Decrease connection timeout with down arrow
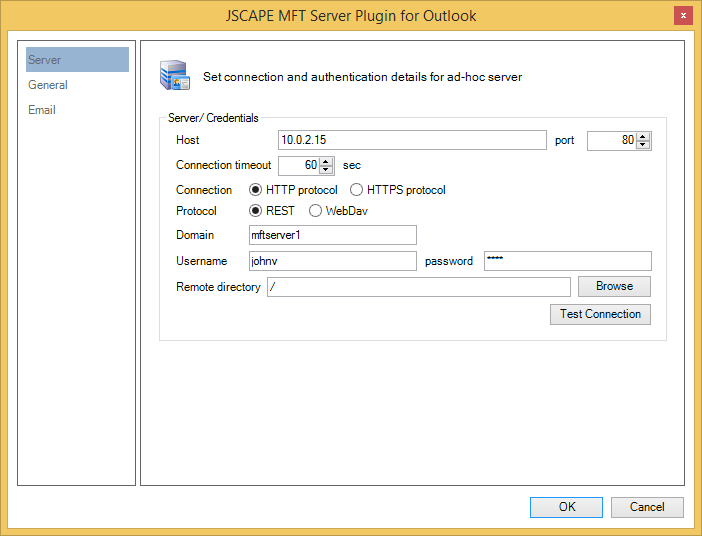Image resolution: width=702 pixels, height=536 pixels. (x=326, y=169)
